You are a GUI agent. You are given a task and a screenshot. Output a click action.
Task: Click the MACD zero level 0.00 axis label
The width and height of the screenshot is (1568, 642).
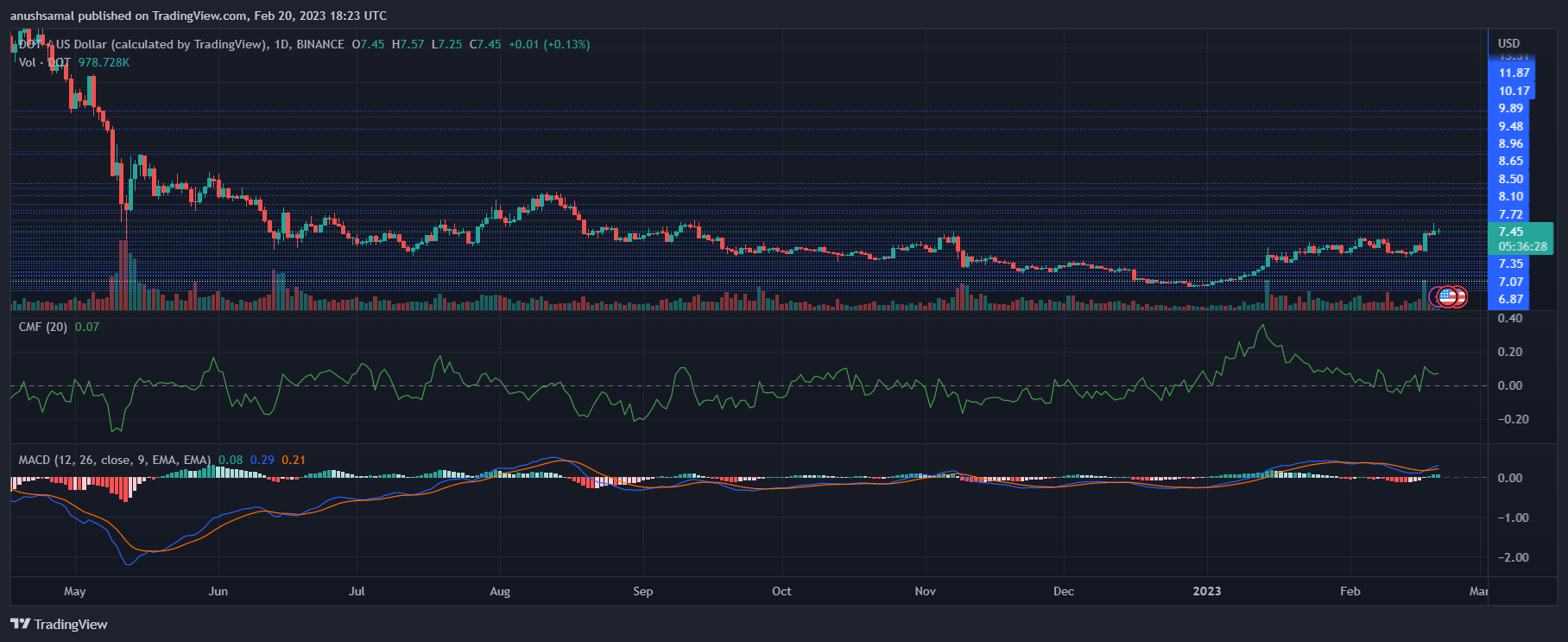[1509, 478]
